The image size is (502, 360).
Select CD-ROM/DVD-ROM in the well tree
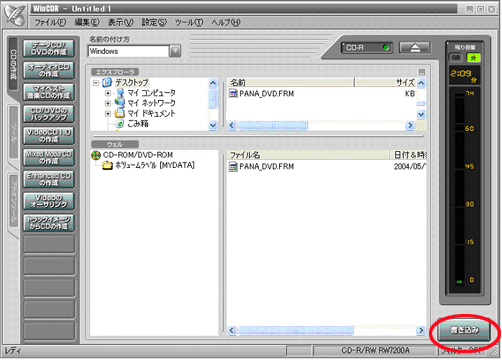(x=138, y=155)
